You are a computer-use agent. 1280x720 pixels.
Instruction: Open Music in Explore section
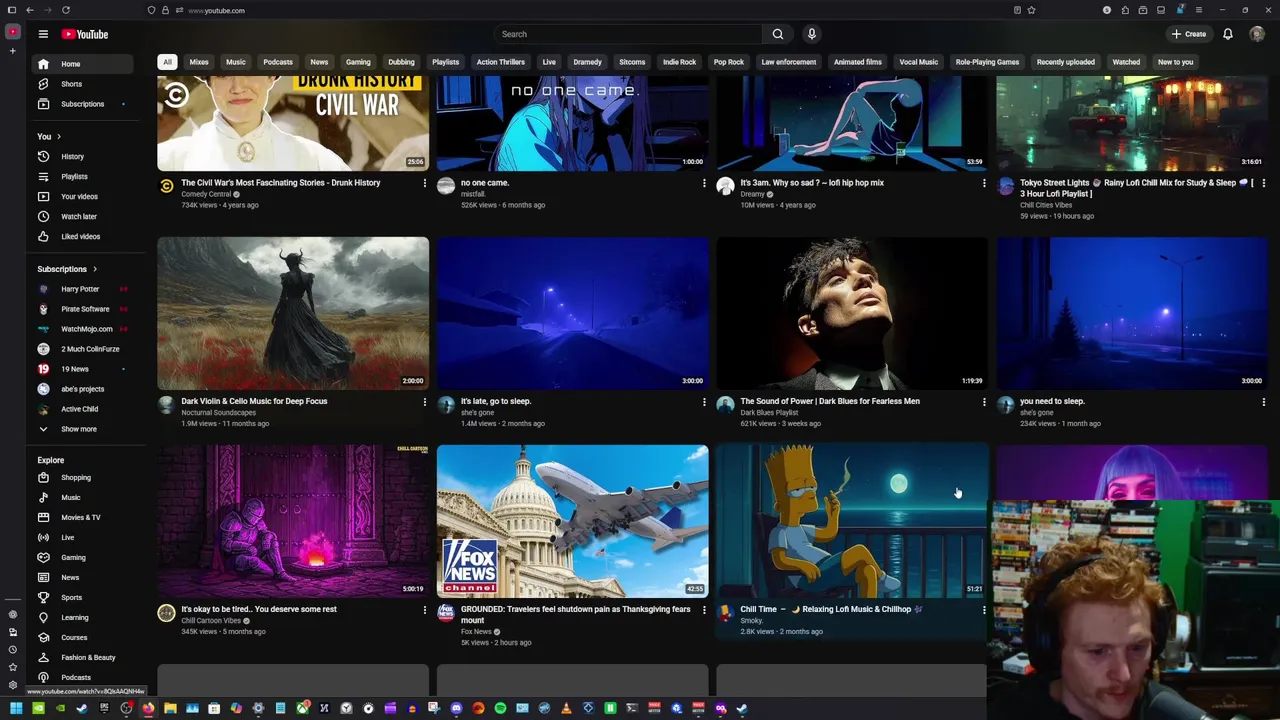click(x=80, y=497)
